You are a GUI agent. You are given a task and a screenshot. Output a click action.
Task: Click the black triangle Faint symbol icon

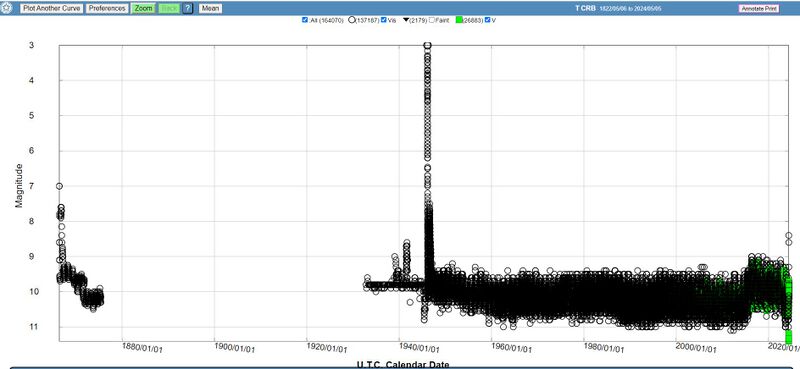[x=406, y=20]
